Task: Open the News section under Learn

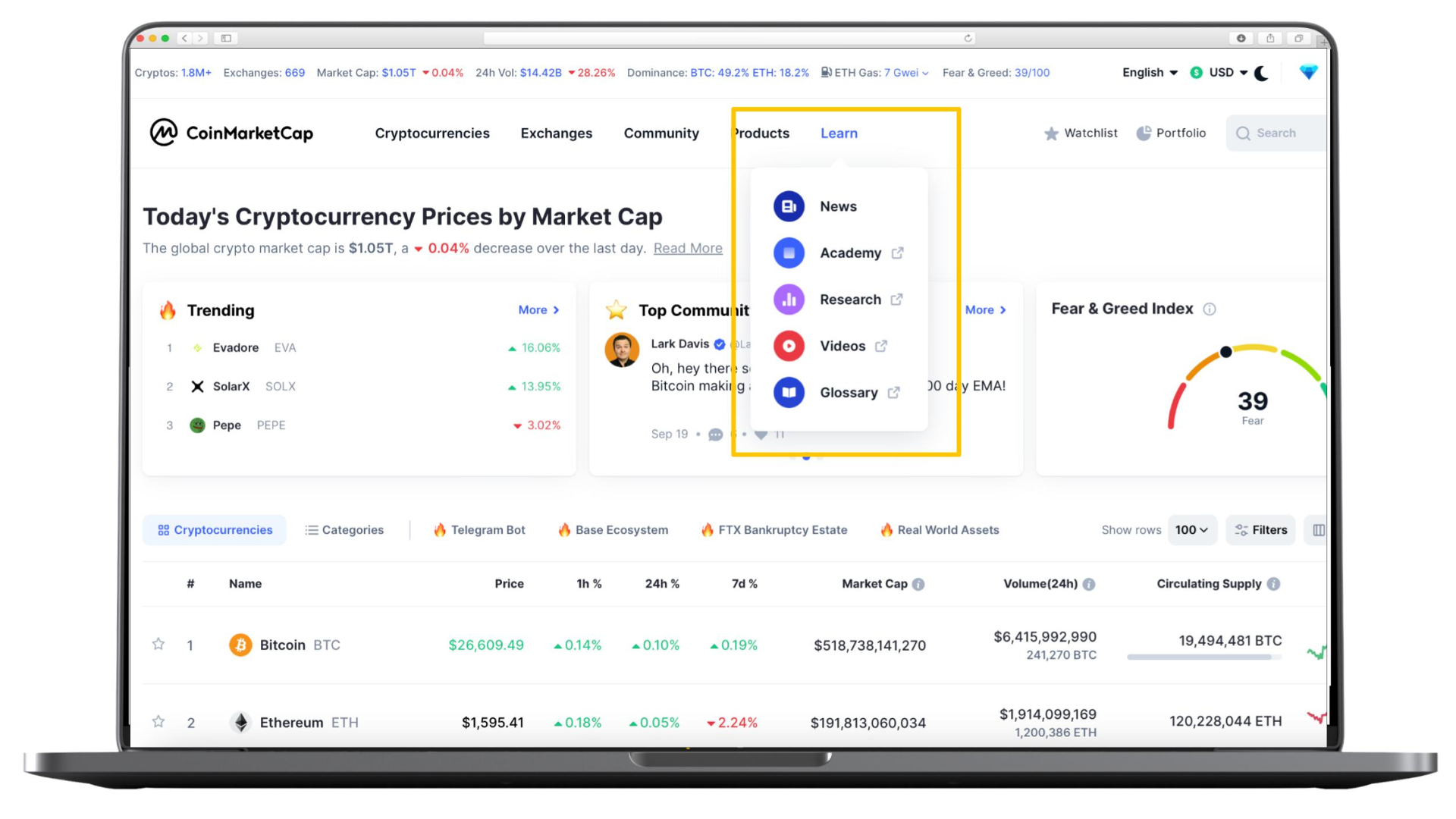Action: 838,206
